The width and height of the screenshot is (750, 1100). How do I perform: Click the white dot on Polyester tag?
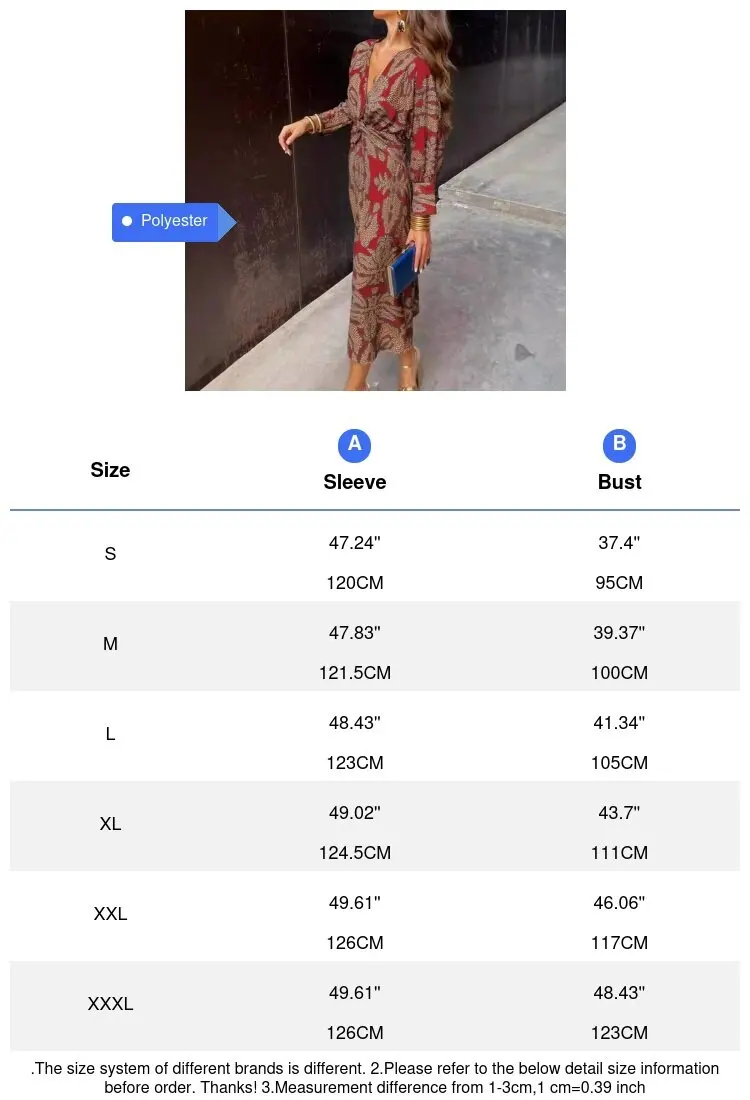click(127, 221)
